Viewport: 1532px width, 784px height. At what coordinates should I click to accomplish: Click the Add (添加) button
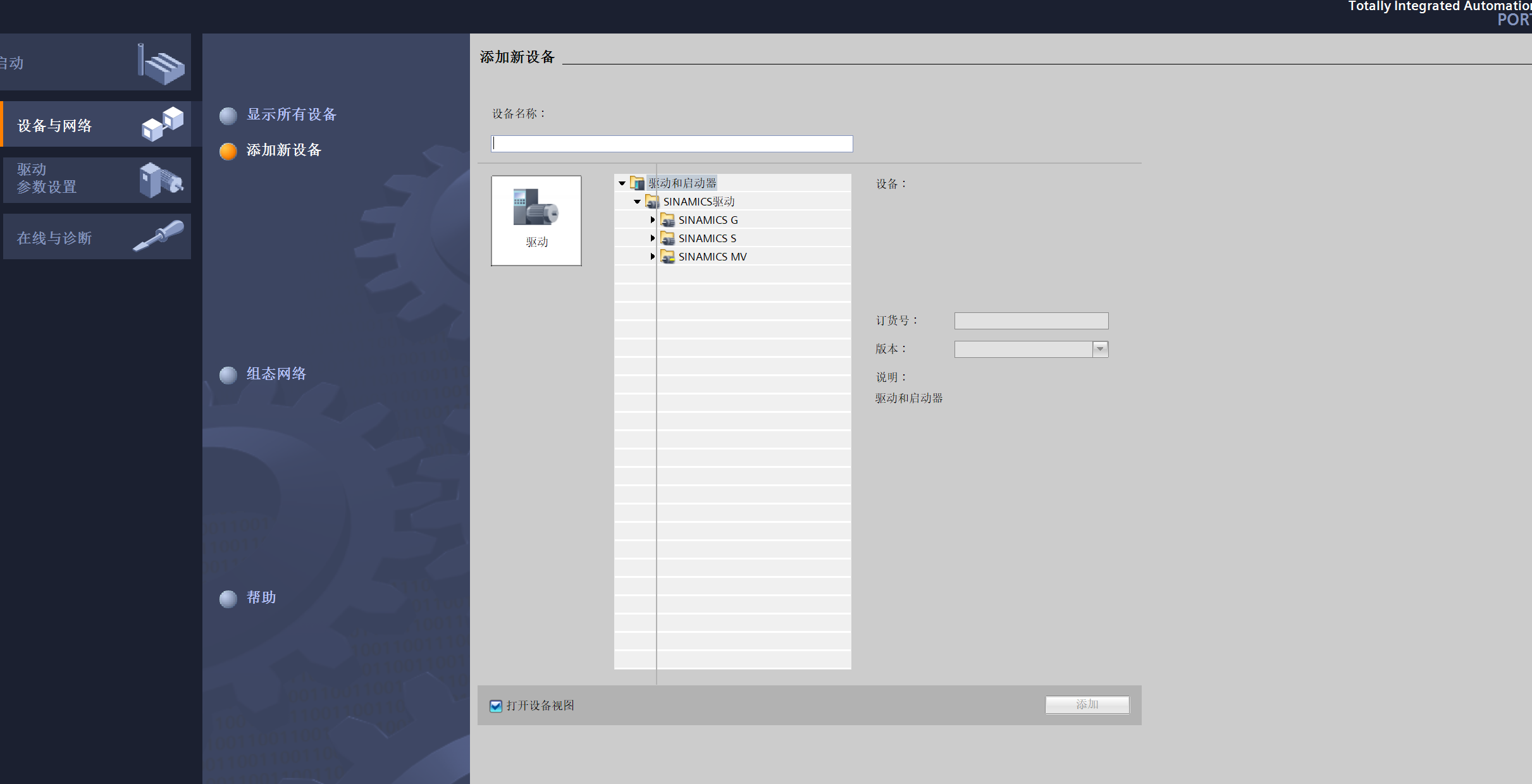coord(1087,704)
